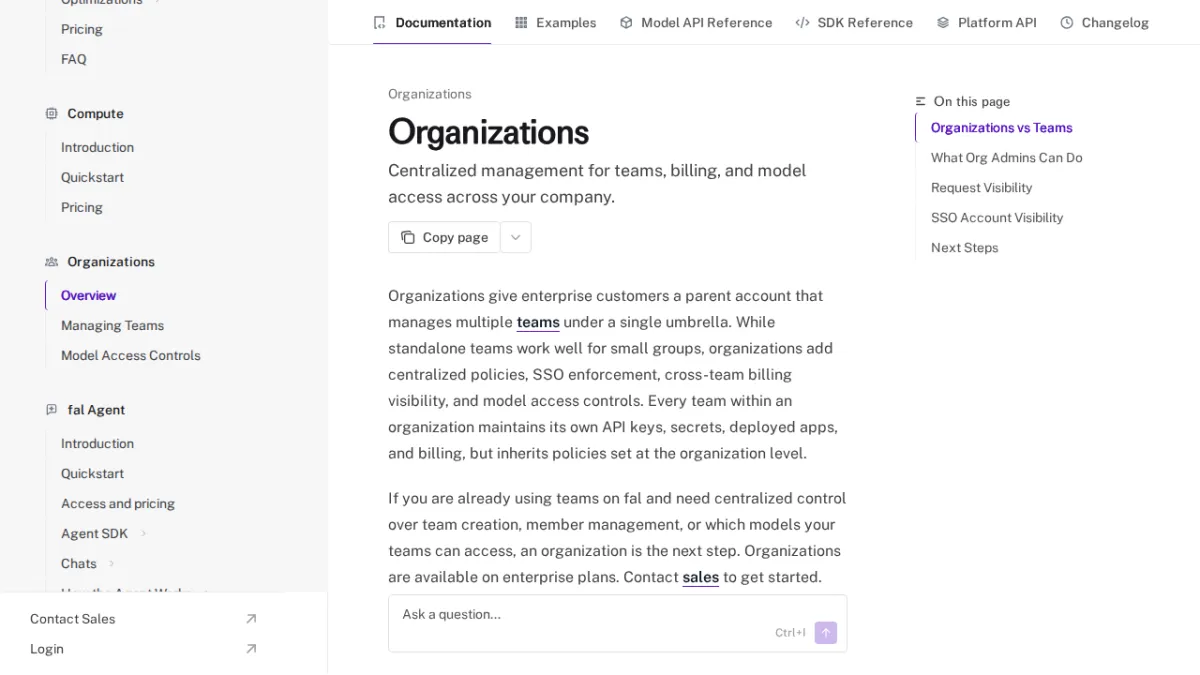Click the Compute section chip icon
This screenshot has width=1200, height=675.
(x=51, y=113)
